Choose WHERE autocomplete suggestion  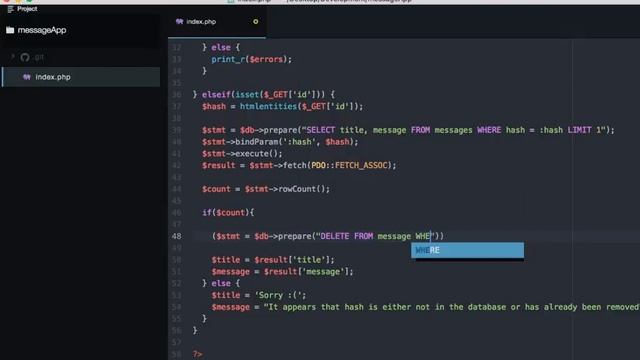(467, 250)
